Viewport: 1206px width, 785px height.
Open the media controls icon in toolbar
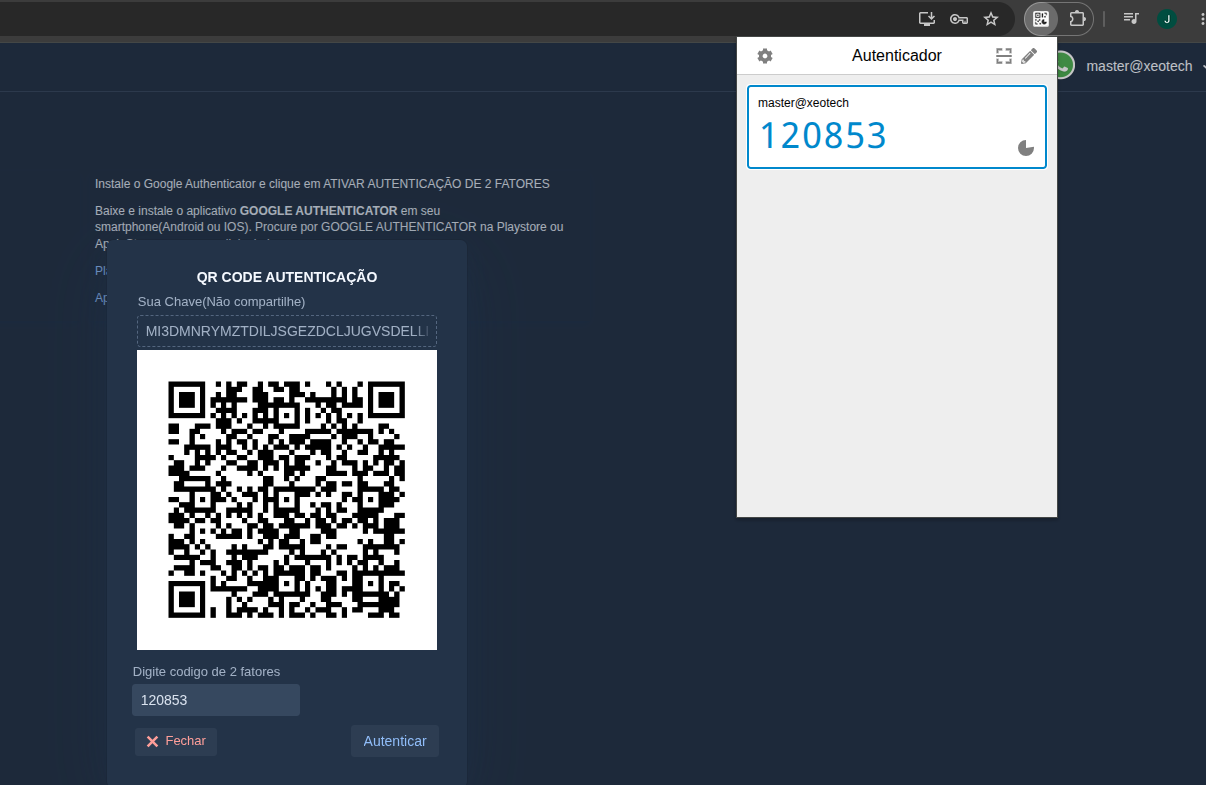[1131, 18]
